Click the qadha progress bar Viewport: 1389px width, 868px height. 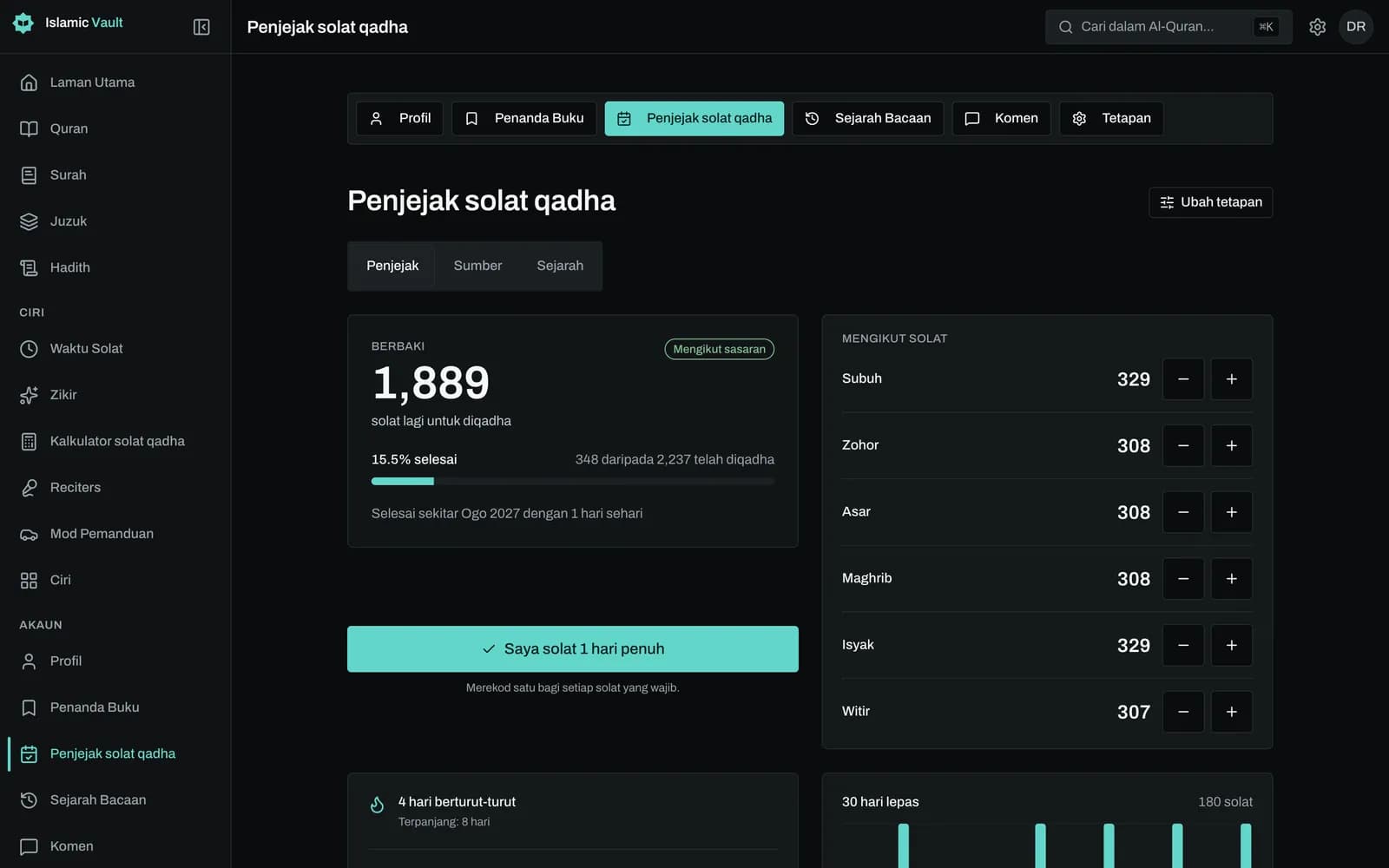pos(573,481)
